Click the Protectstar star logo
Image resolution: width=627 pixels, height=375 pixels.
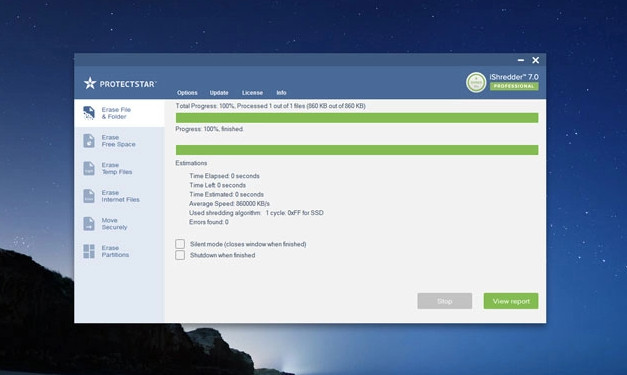coord(90,83)
